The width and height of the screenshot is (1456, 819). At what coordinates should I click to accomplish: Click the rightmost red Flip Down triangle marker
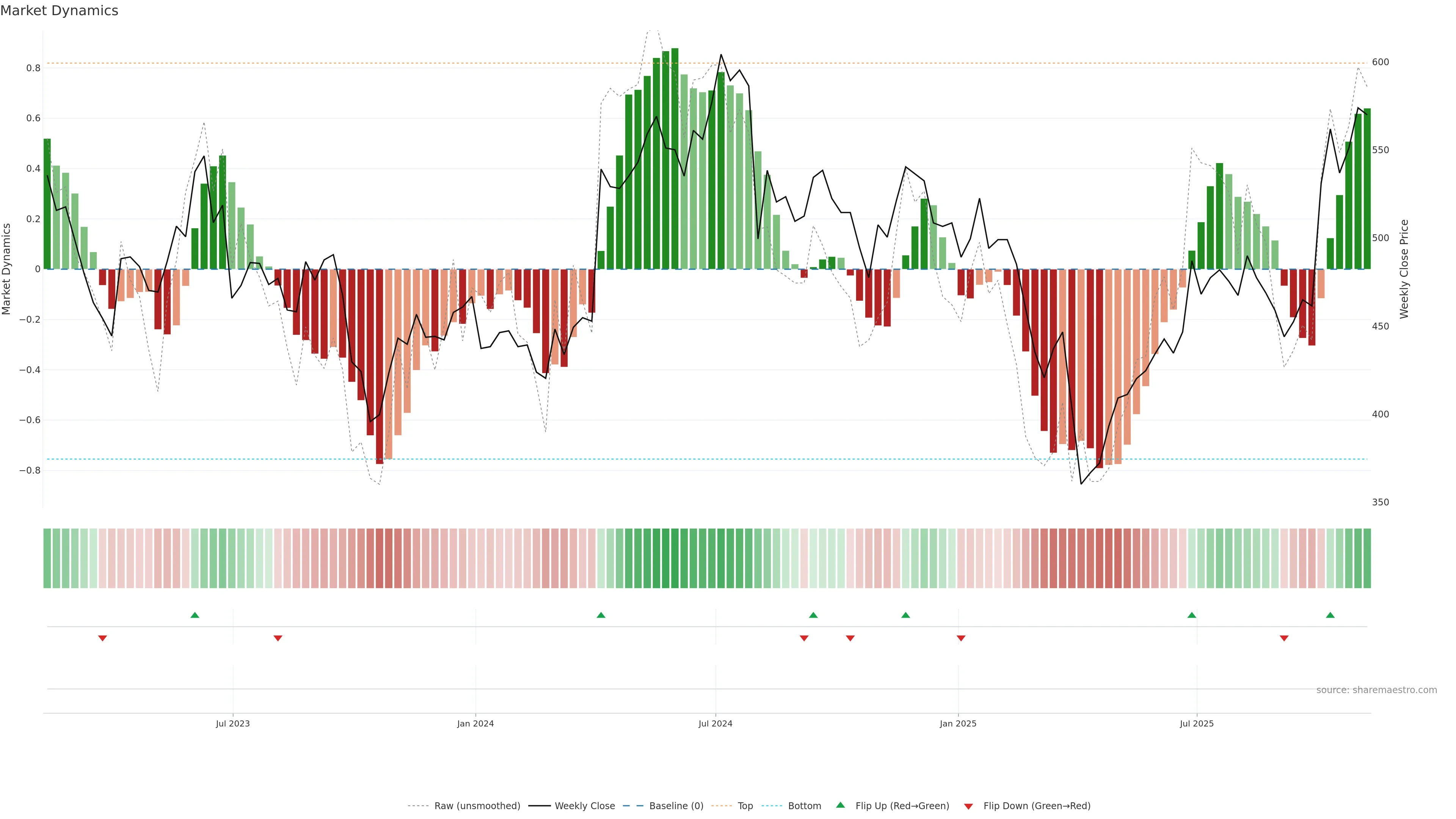pos(1283,638)
